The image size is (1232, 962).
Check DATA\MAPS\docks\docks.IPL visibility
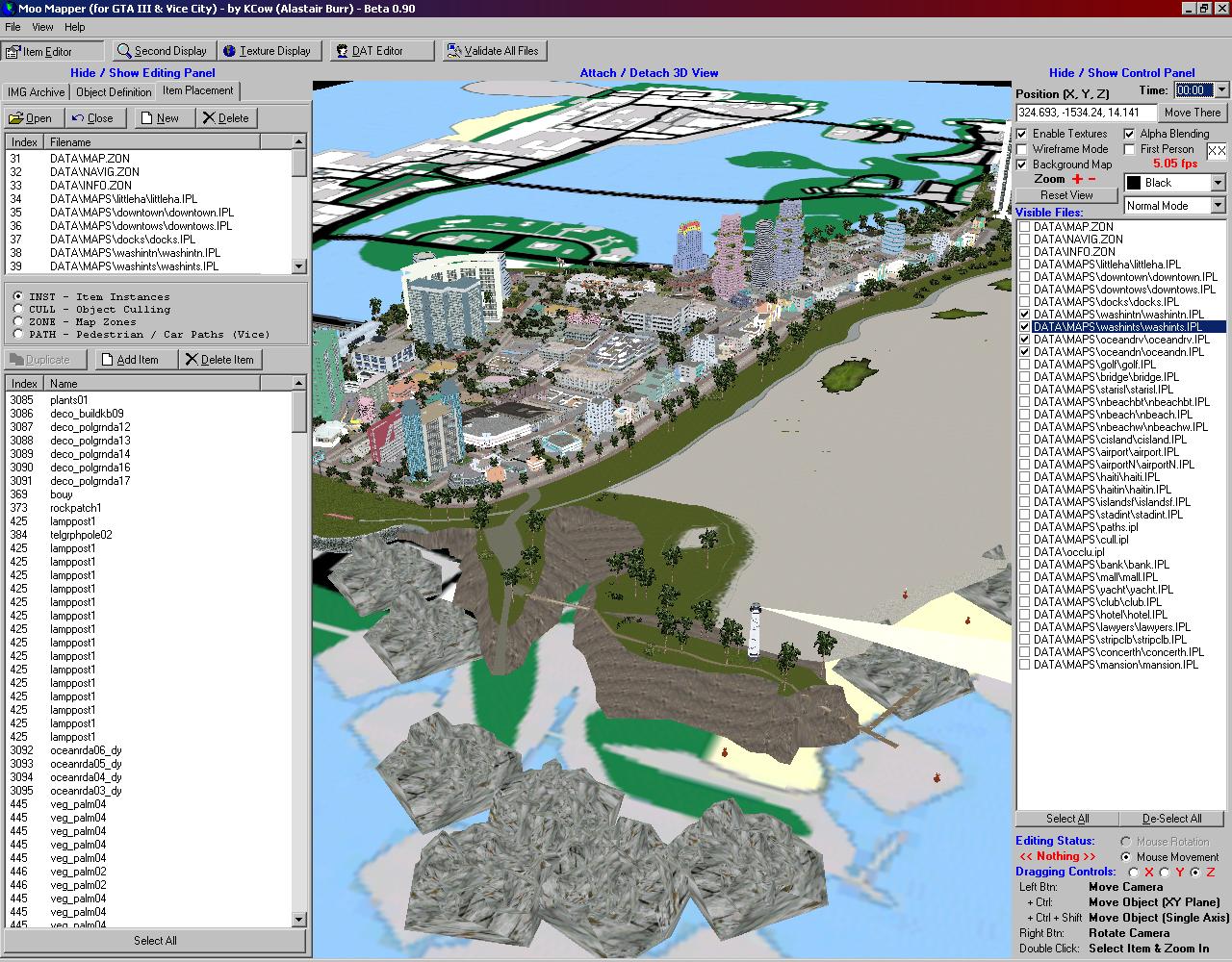point(1025,302)
